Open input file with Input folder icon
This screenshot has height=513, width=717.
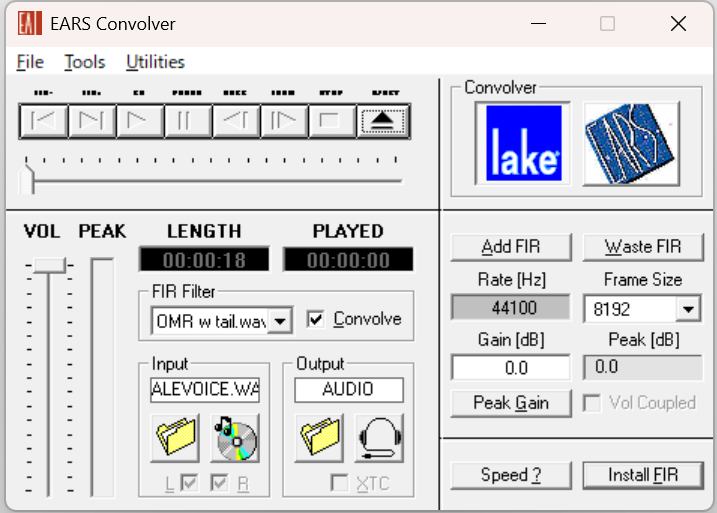[175, 438]
